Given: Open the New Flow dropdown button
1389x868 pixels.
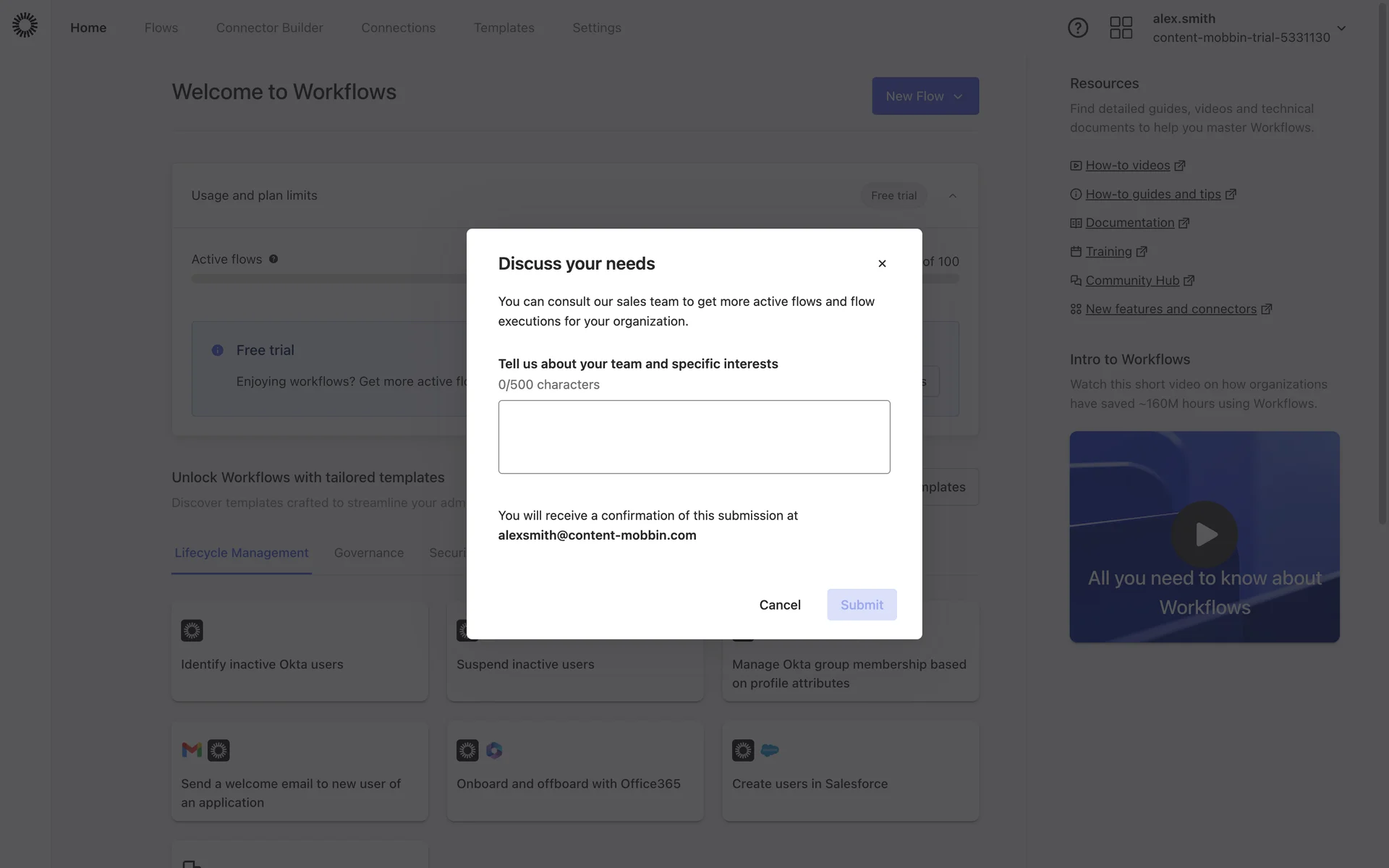Looking at the screenshot, I should [x=925, y=96].
